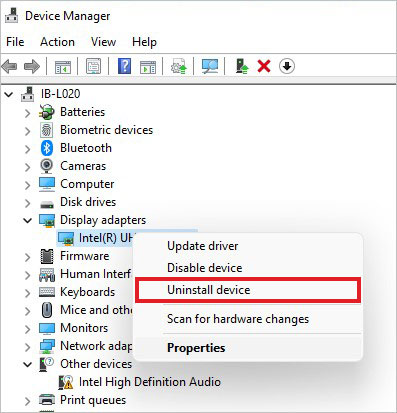
Task: Click the Computer category monitor icon
Action: coord(47,184)
